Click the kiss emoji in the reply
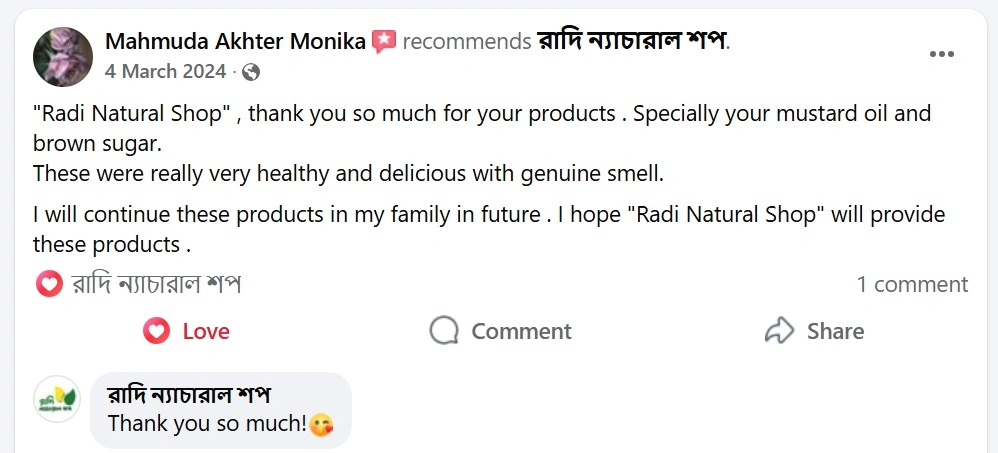This screenshot has height=453, width=998. 321,424
